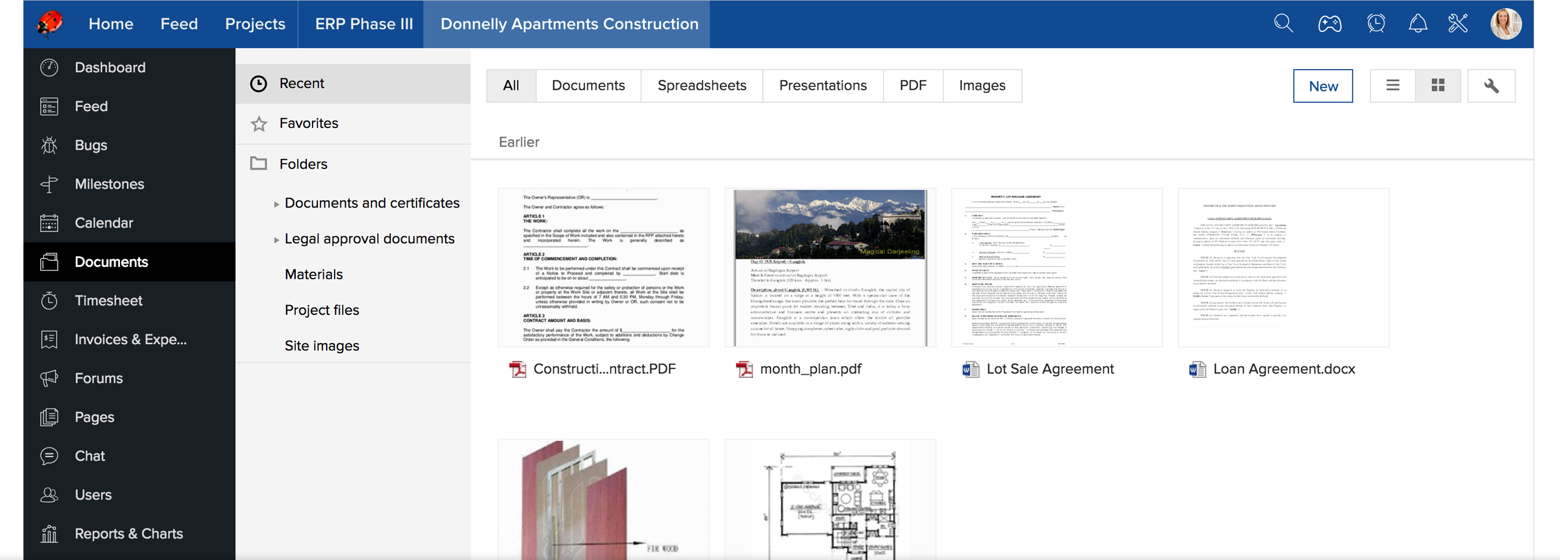Select the All filter tab
The height and width of the screenshot is (560, 1568).
click(511, 86)
